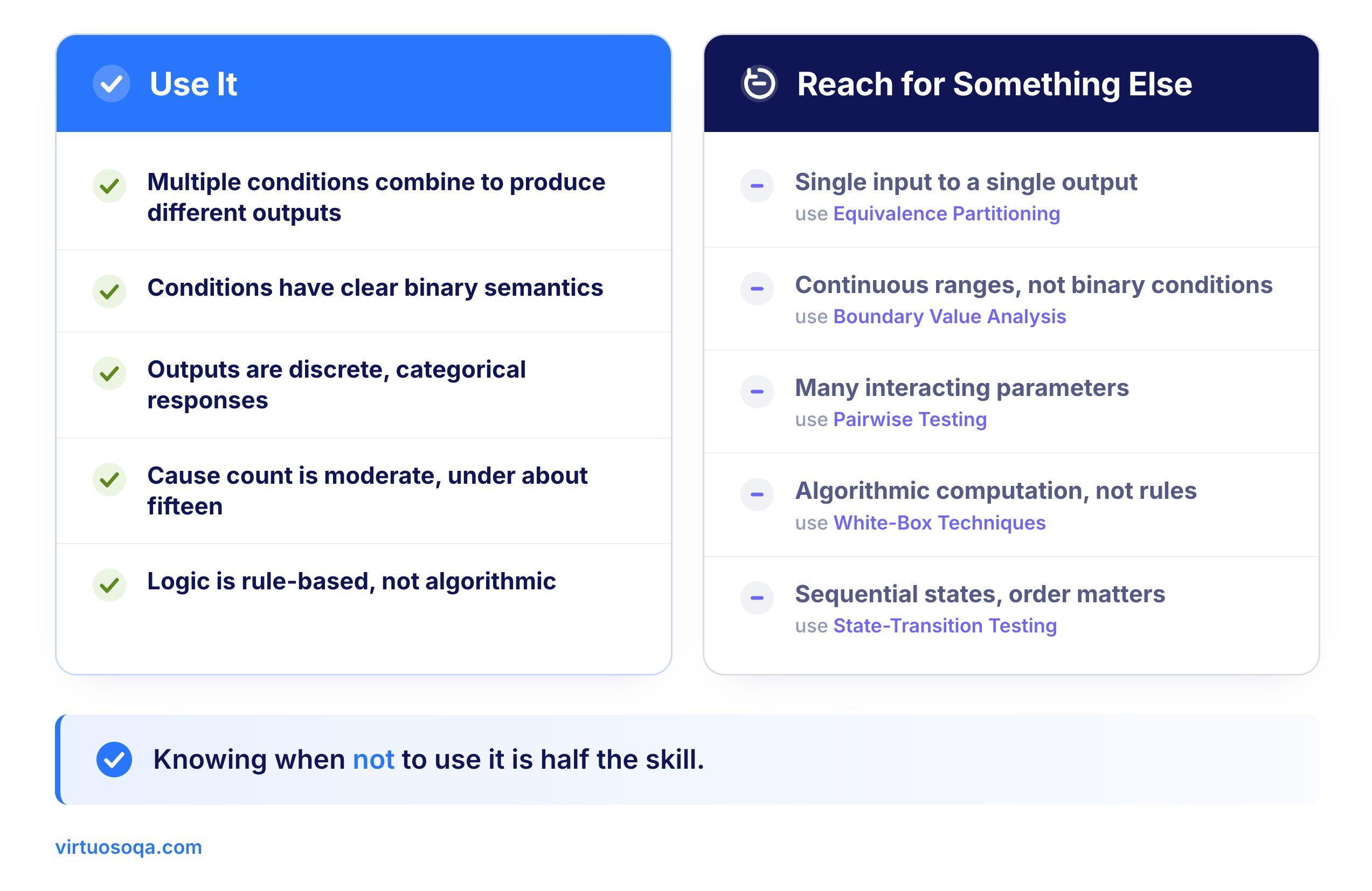Click the Use It header checkmark icon
Viewport: 1372px width, 891px height.
[111, 84]
